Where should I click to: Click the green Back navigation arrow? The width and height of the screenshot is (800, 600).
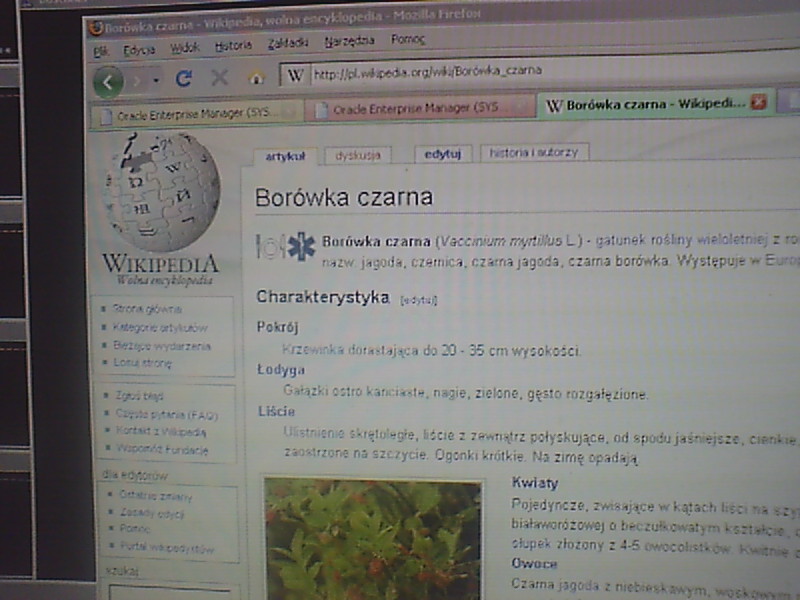(108, 80)
